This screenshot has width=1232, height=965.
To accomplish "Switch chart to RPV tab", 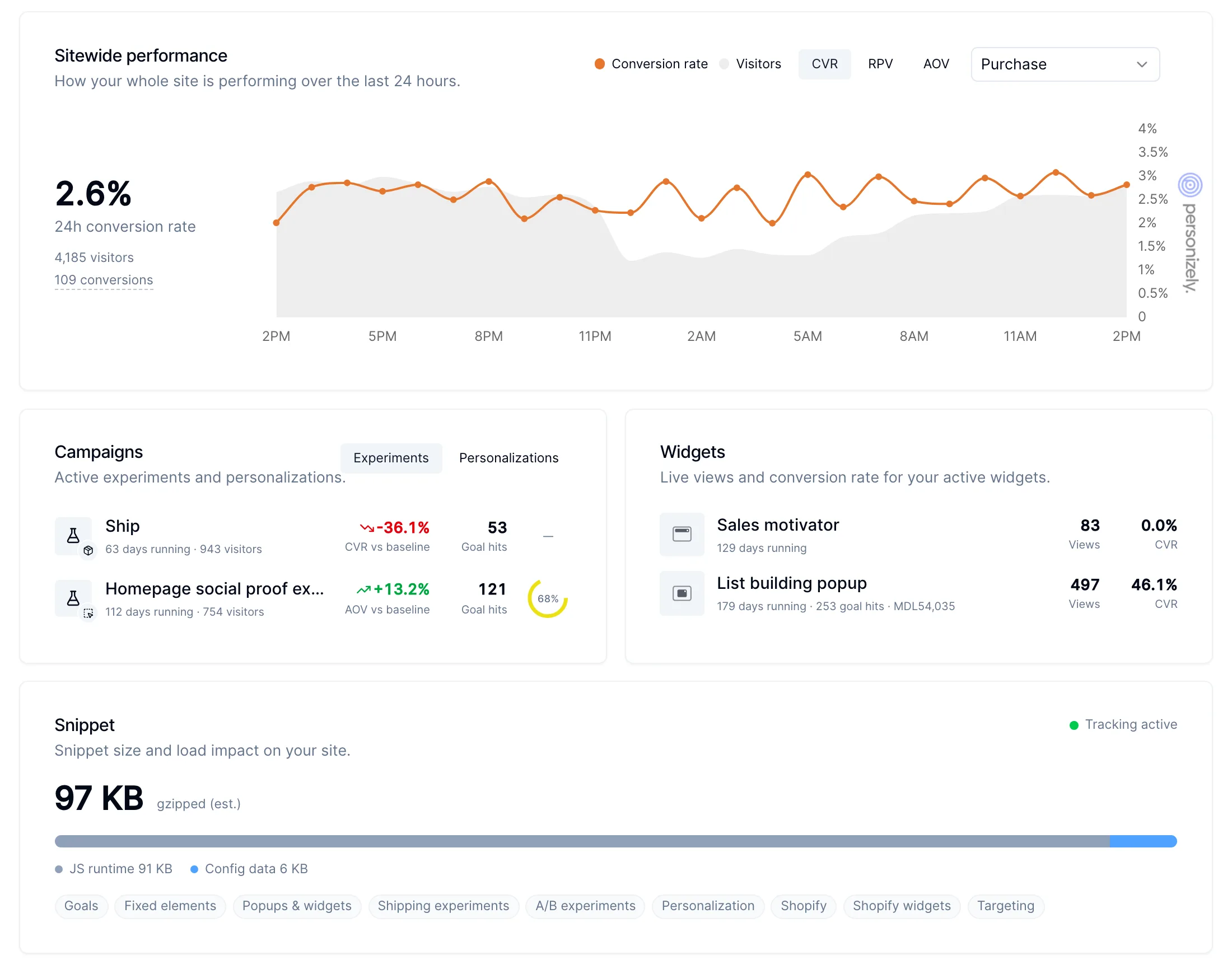I will [x=880, y=64].
